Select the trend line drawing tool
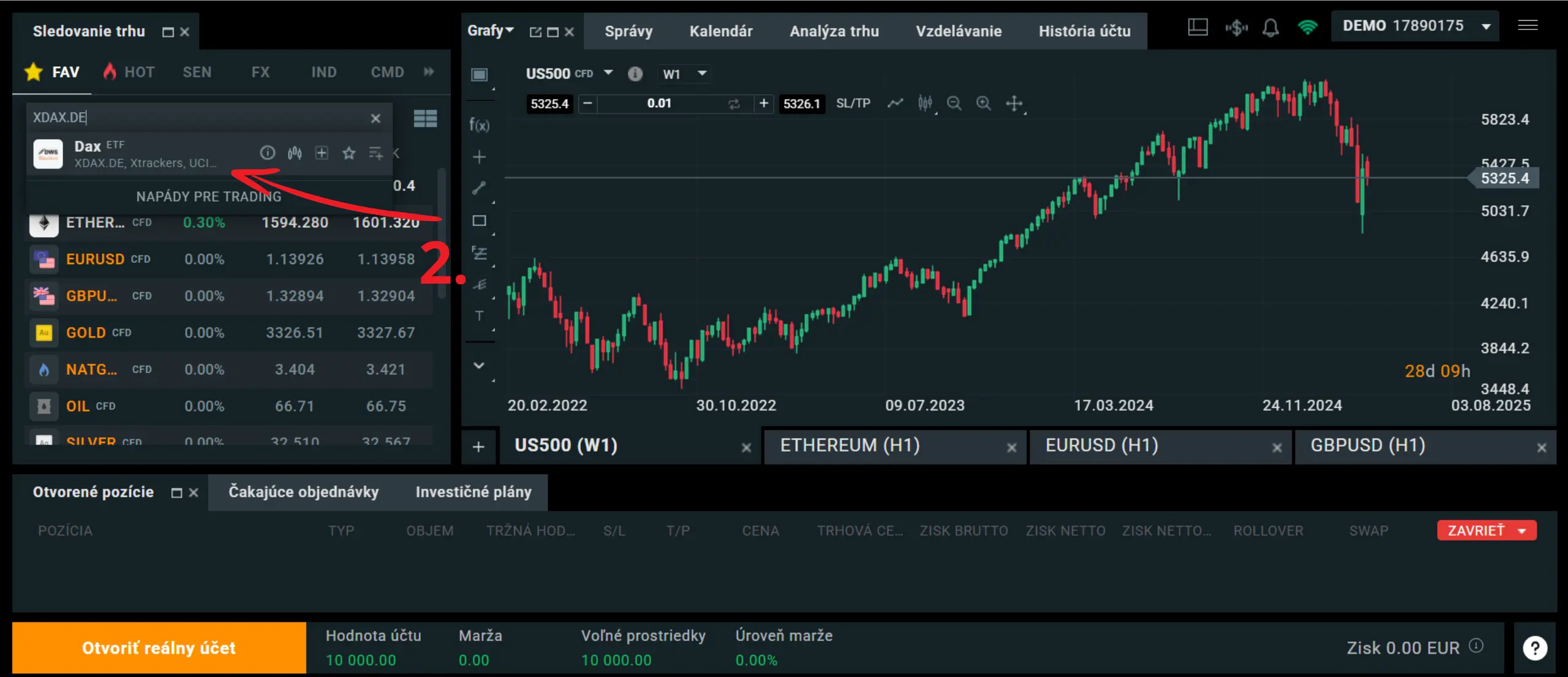The image size is (1568, 677). [x=479, y=188]
